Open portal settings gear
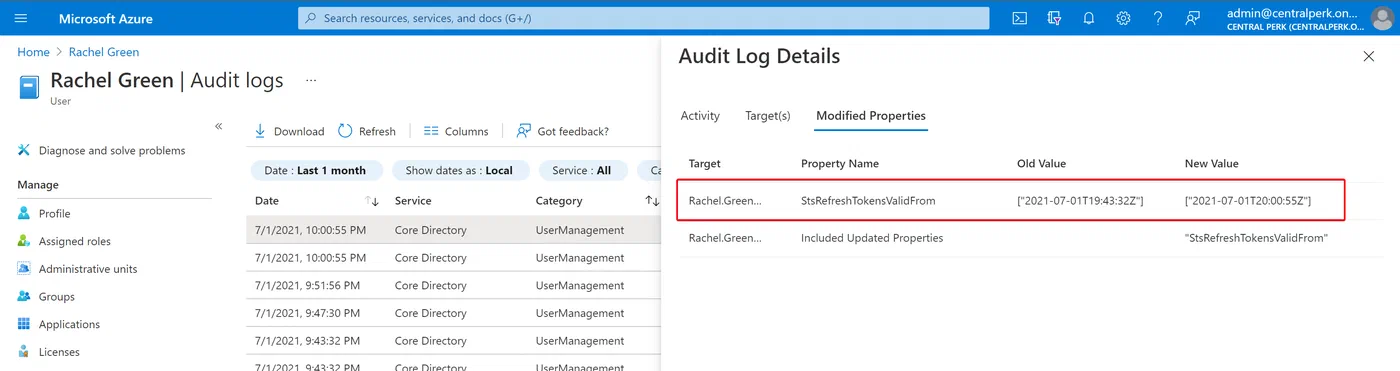The height and width of the screenshot is (371, 1400). click(x=1123, y=18)
